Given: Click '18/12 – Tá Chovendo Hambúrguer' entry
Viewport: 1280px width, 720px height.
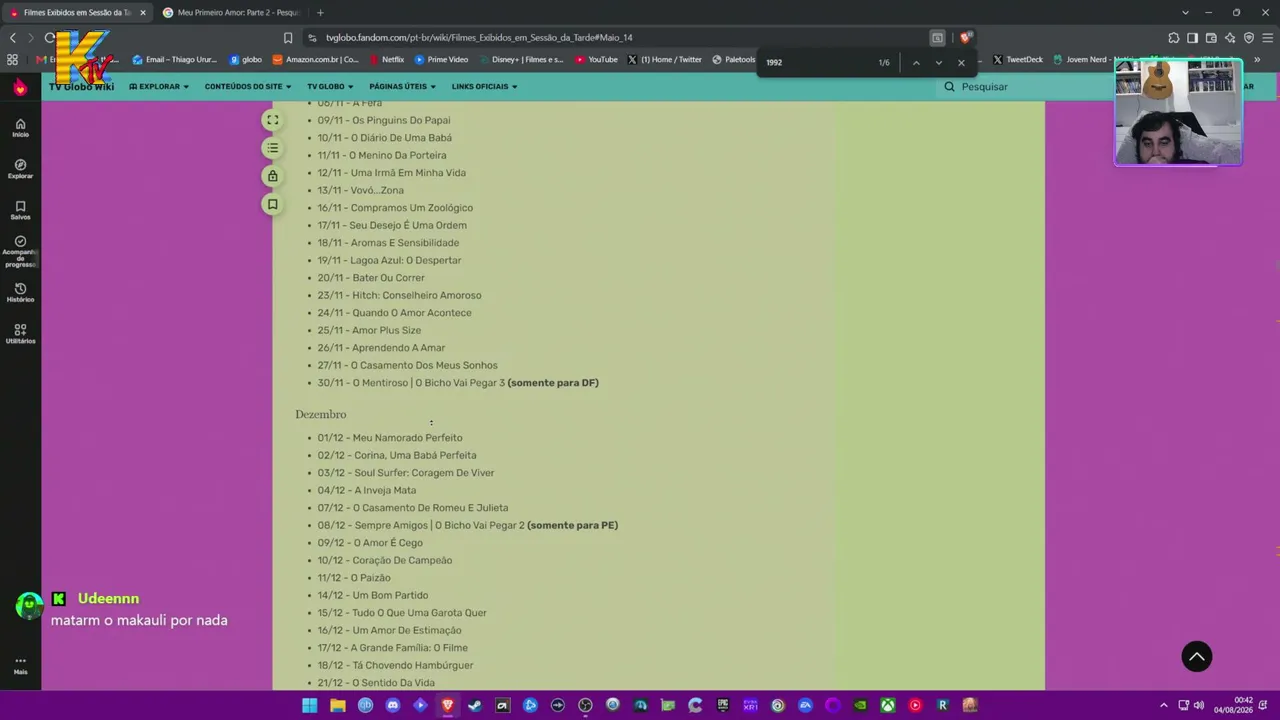Looking at the screenshot, I should point(395,665).
